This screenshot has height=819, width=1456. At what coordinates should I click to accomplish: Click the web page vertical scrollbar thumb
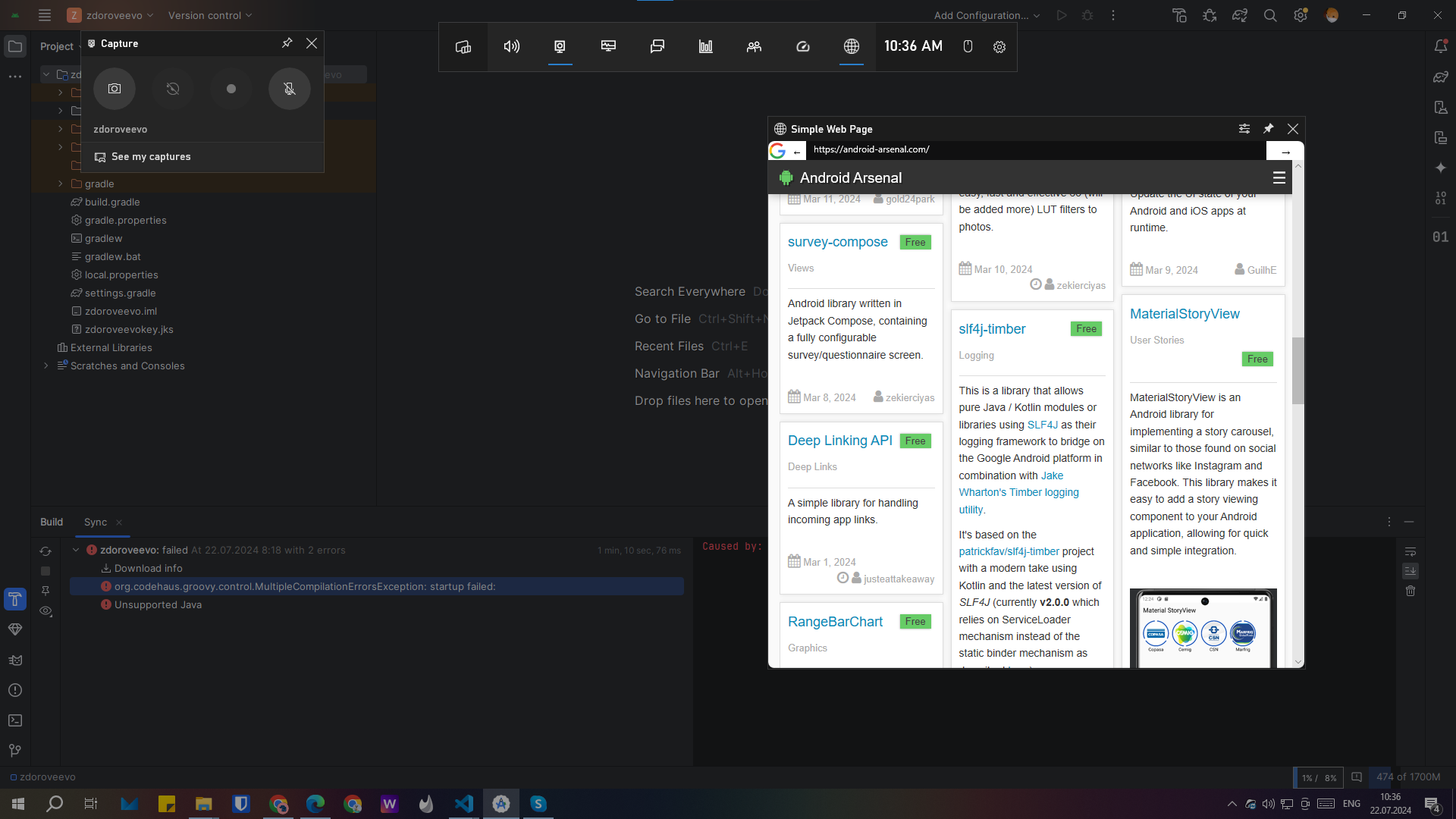click(1298, 372)
